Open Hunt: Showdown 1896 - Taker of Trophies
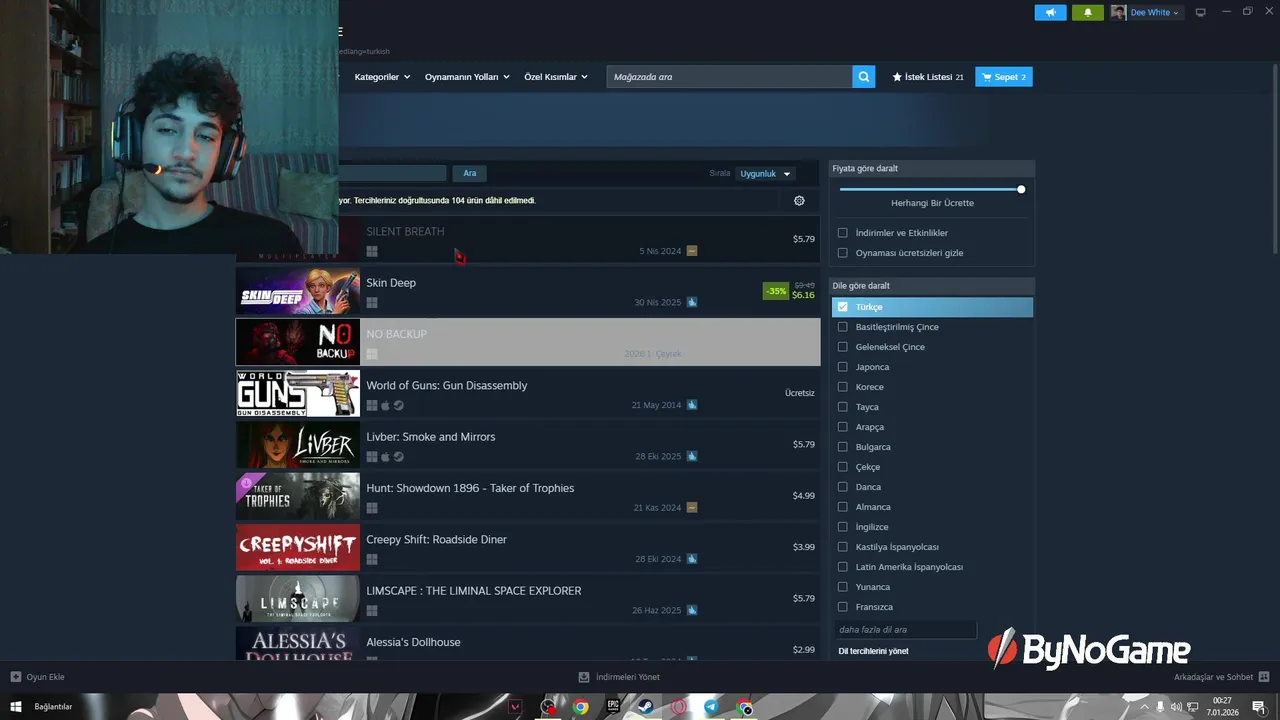This screenshot has width=1280, height=720. point(470,488)
